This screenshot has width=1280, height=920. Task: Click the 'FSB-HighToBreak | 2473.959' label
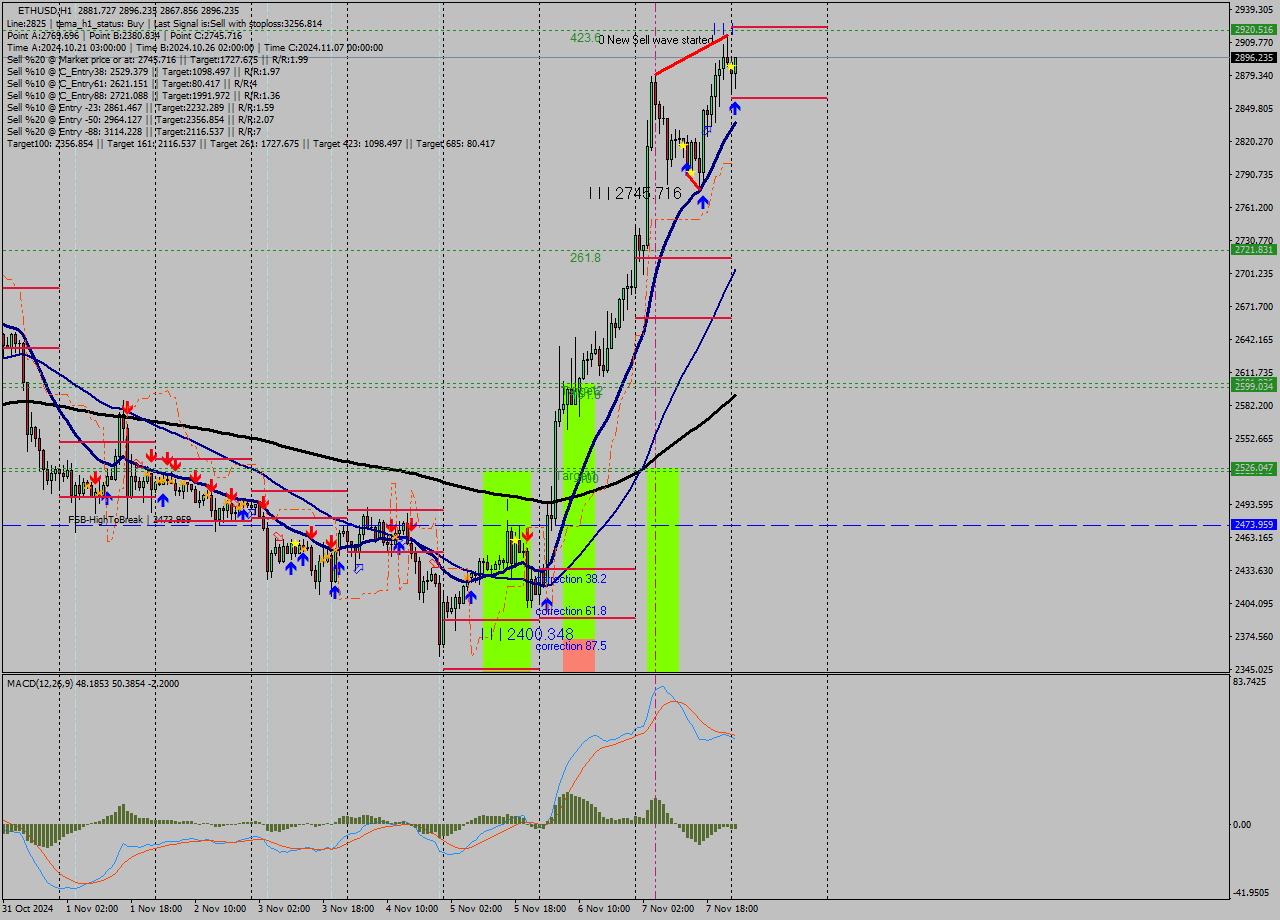(x=129, y=520)
